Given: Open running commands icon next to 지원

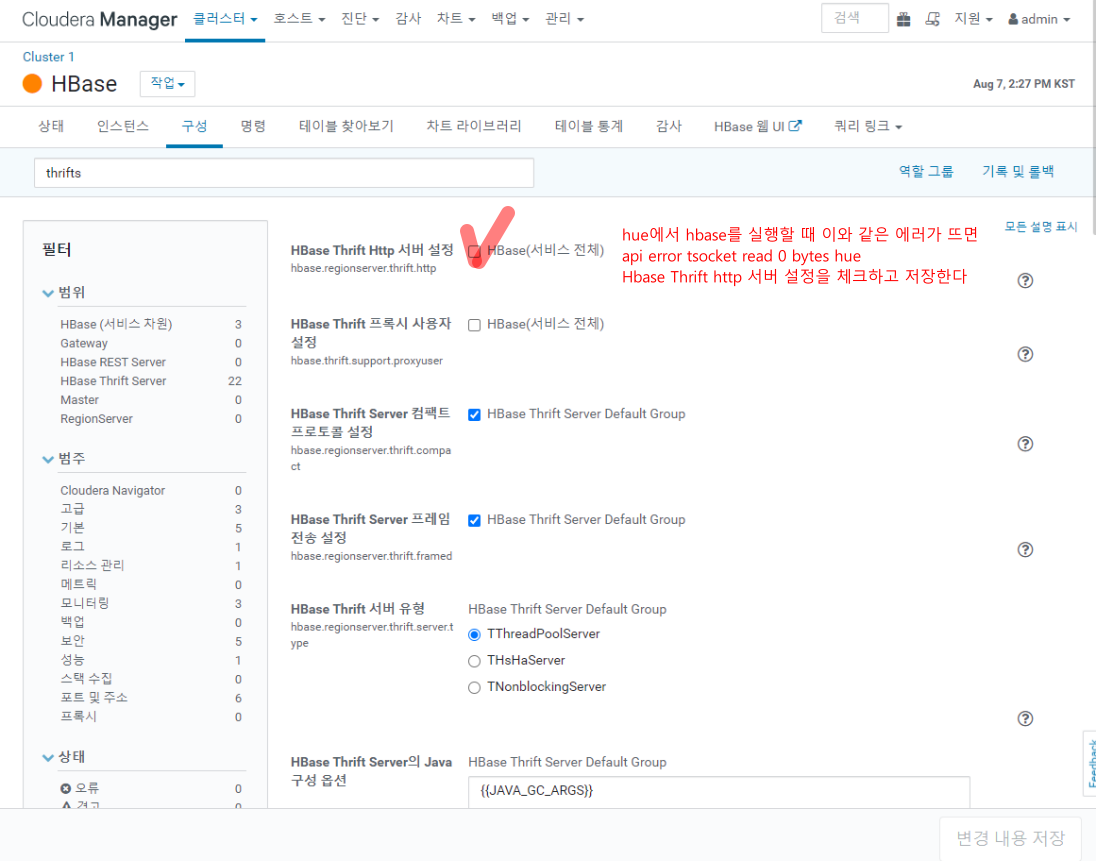Looking at the screenshot, I should [x=932, y=20].
